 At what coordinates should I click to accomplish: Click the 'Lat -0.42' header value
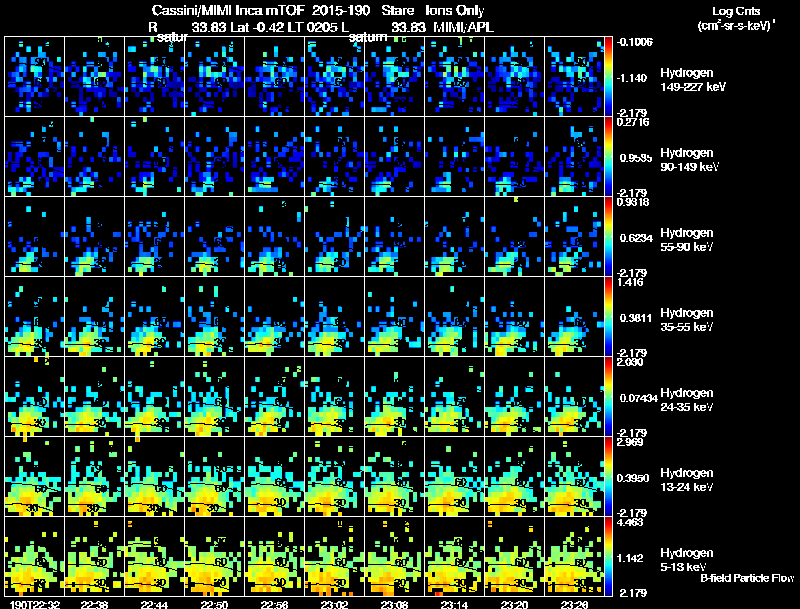[257, 27]
